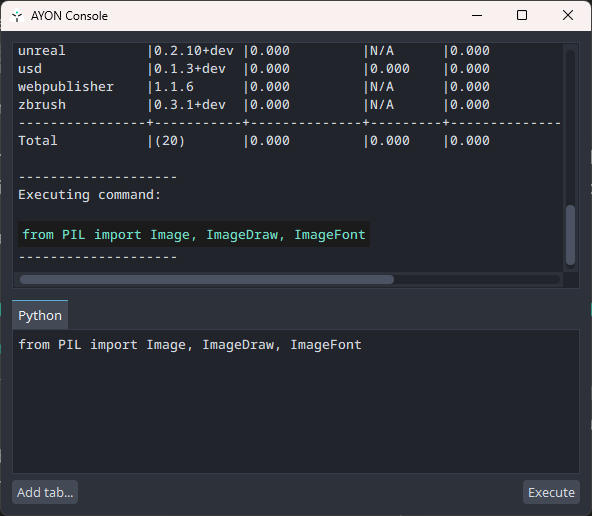Click version '0.3.1+dev' for zbrush
The height and width of the screenshot is (516, 592).
click(x=190, y=105)
